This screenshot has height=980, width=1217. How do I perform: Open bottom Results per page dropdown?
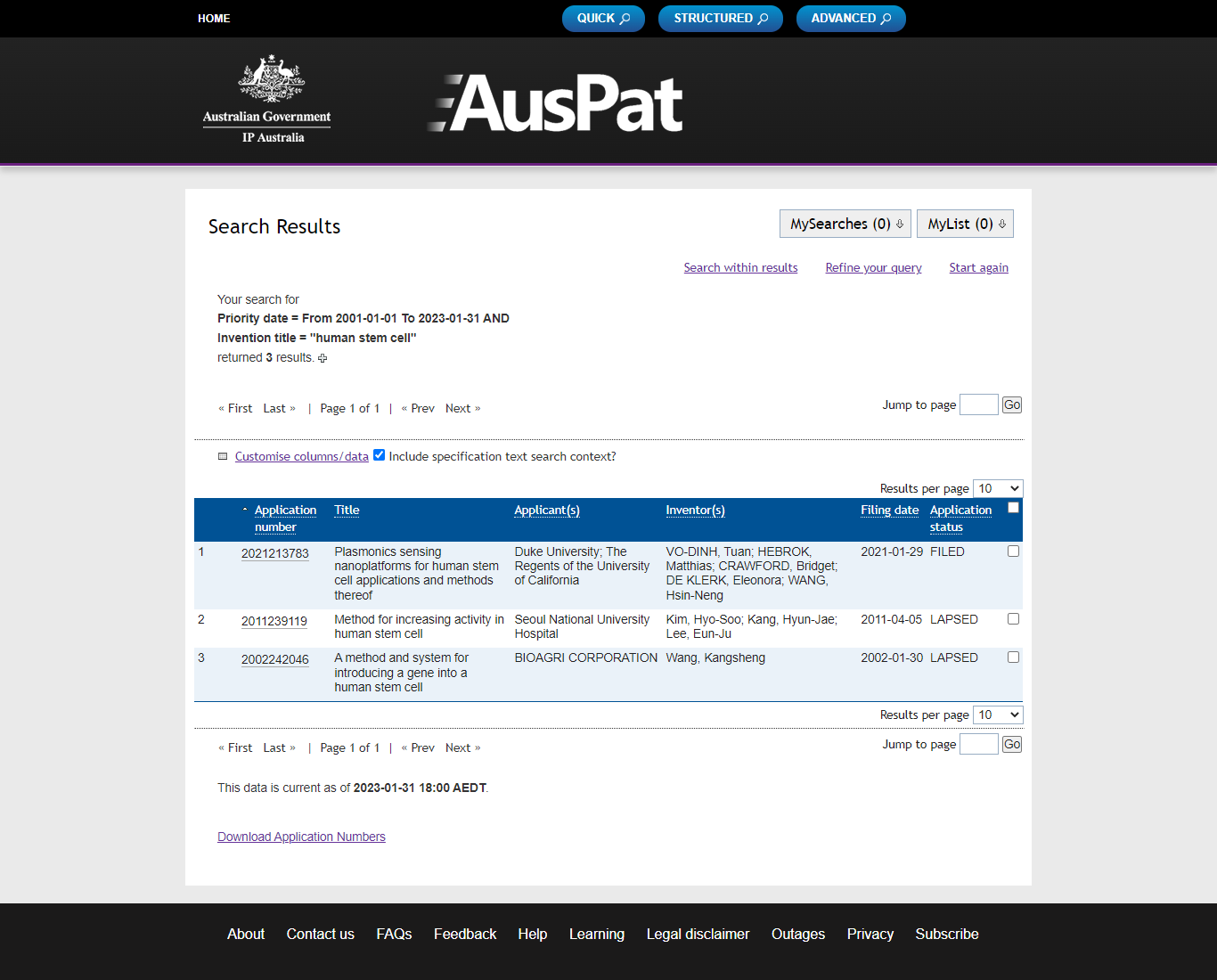(998, 715)
